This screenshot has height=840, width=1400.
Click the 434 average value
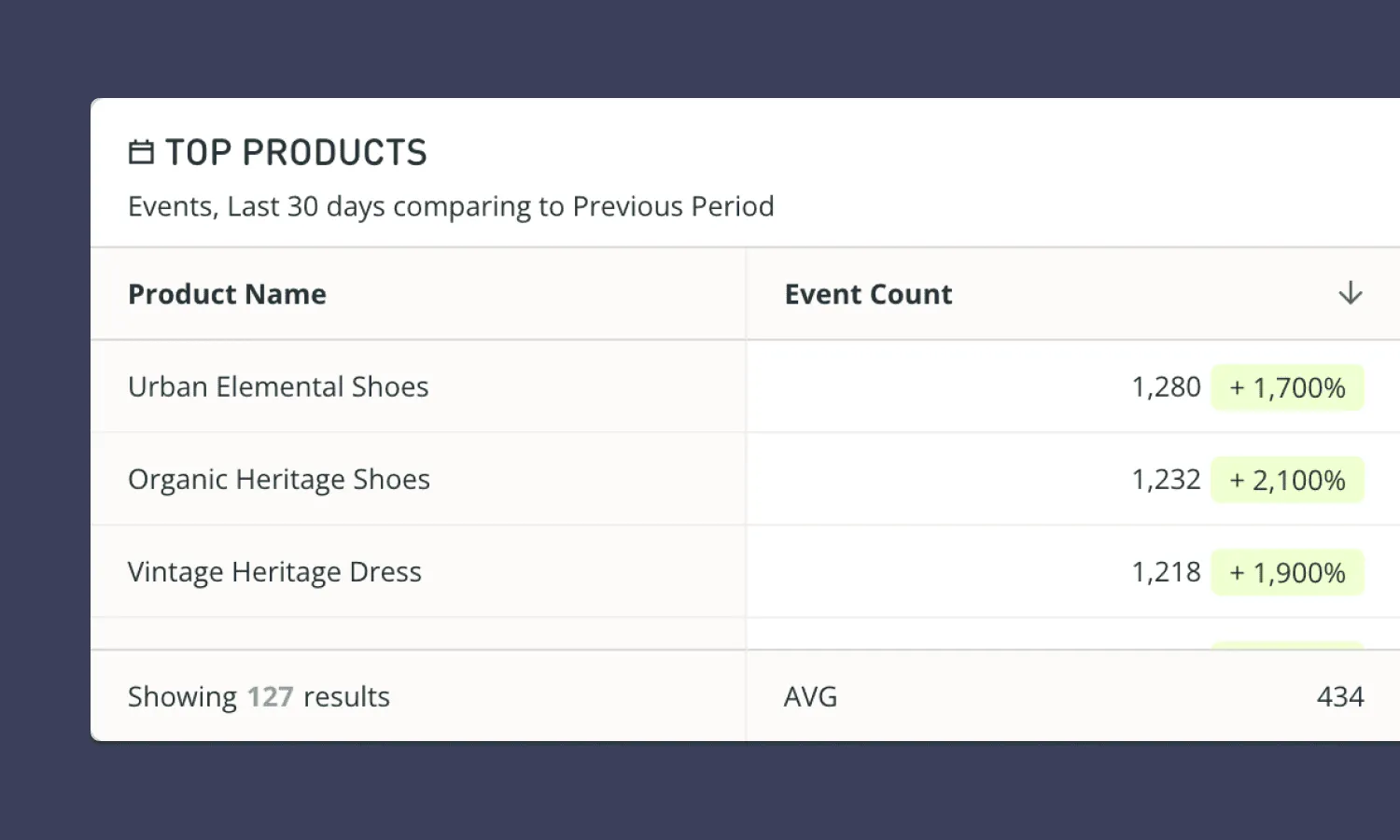[x=1340, y=696]
